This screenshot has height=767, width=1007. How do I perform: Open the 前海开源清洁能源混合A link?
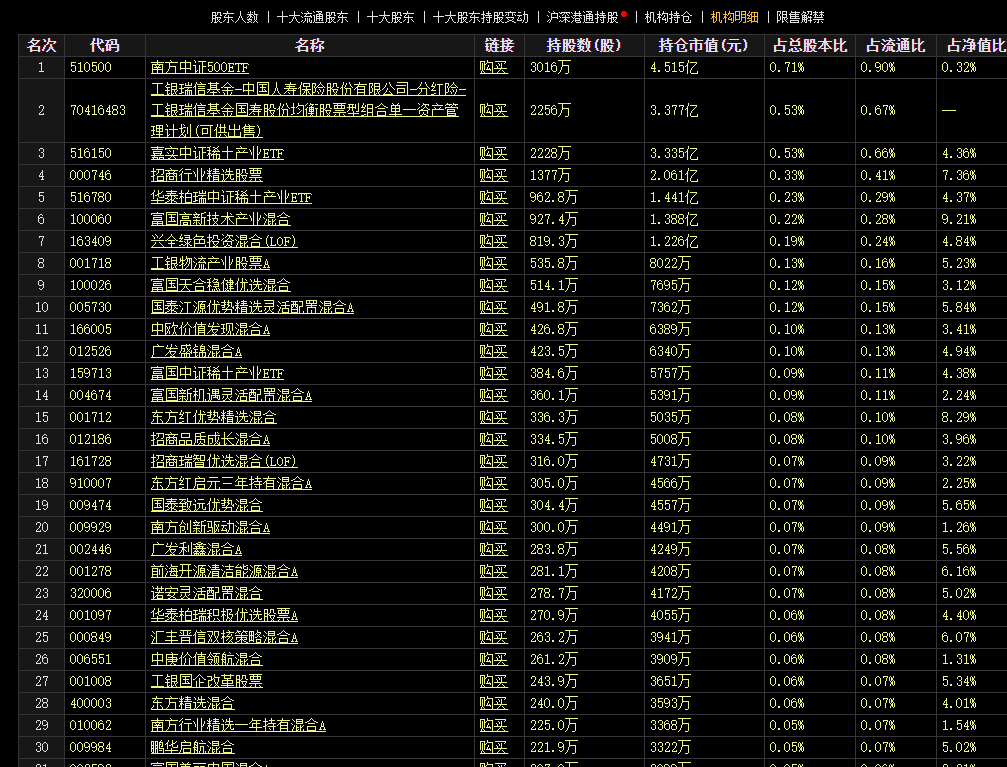pos(224,571)
